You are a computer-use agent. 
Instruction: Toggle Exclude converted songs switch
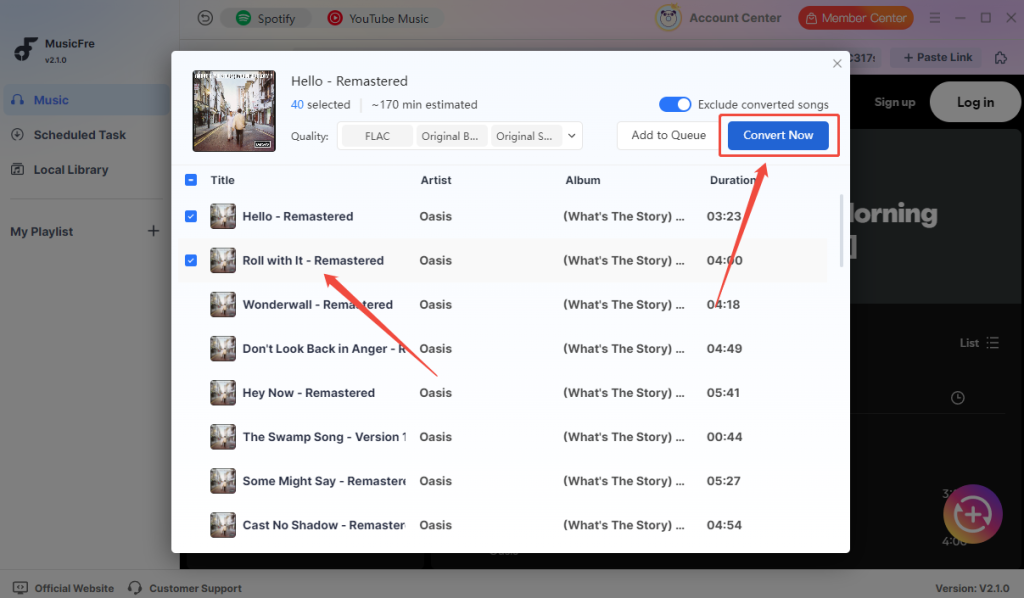pos(675,104)
